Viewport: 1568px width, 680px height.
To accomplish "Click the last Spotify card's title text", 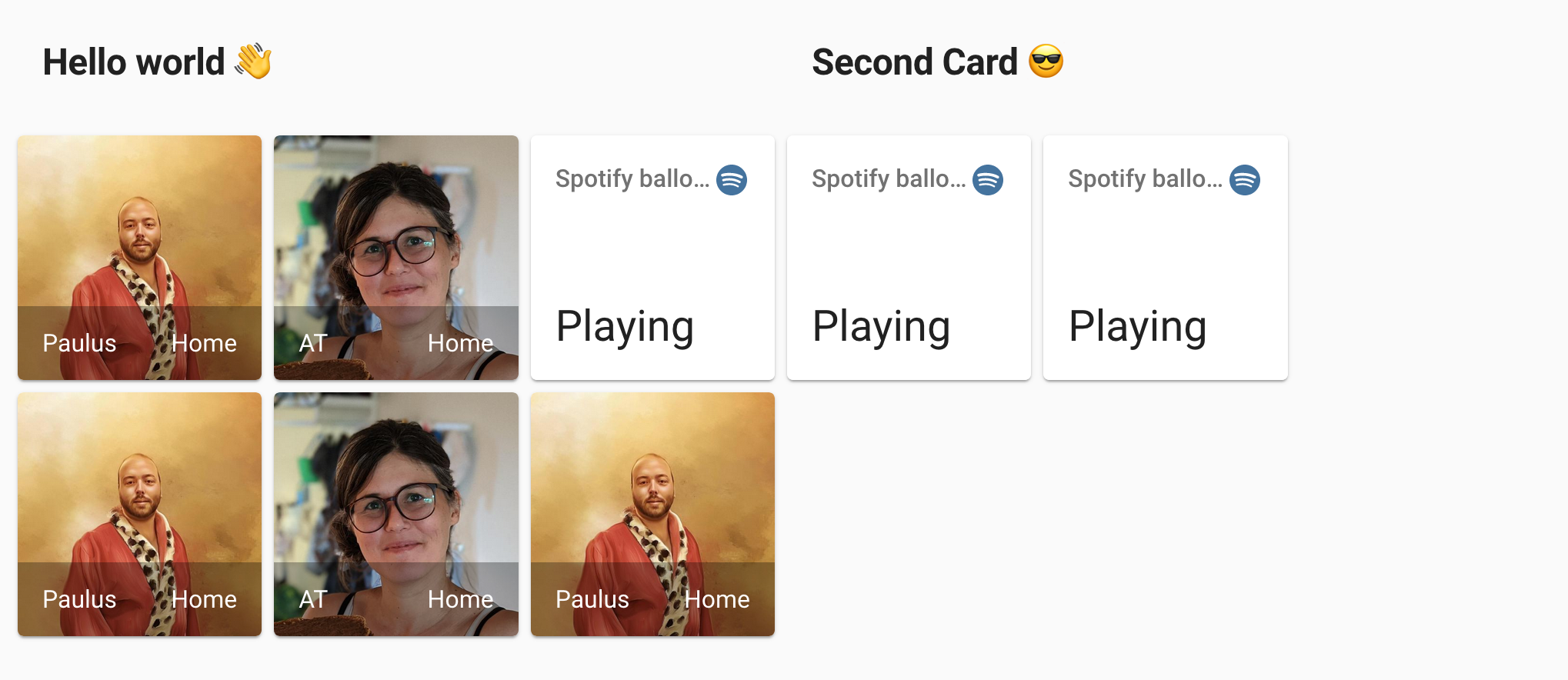I will point(1145,179).
